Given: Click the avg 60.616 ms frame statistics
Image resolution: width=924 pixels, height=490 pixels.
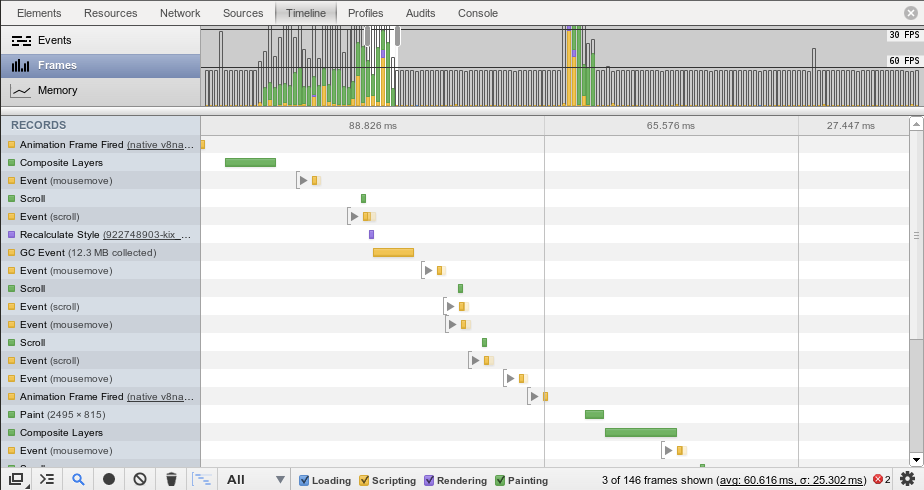Looking at the screenshot, I should tap(793, 481).
